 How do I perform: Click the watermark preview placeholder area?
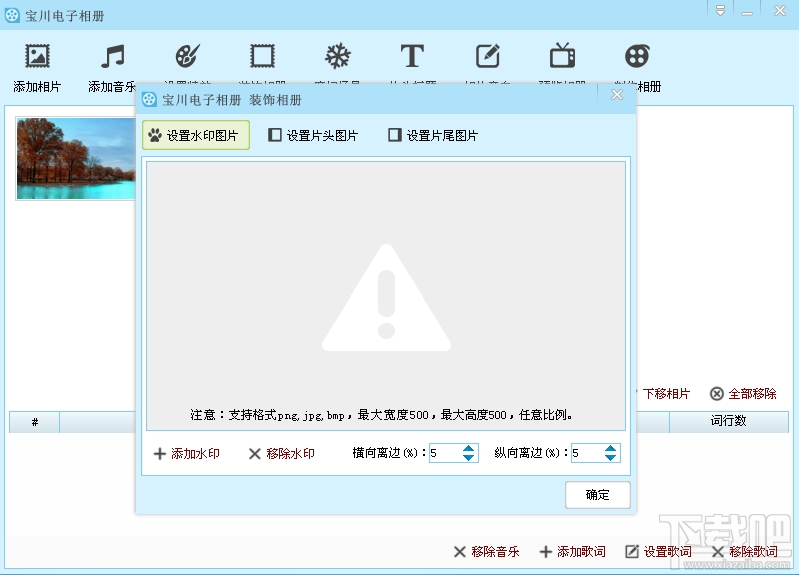point(386,296)
